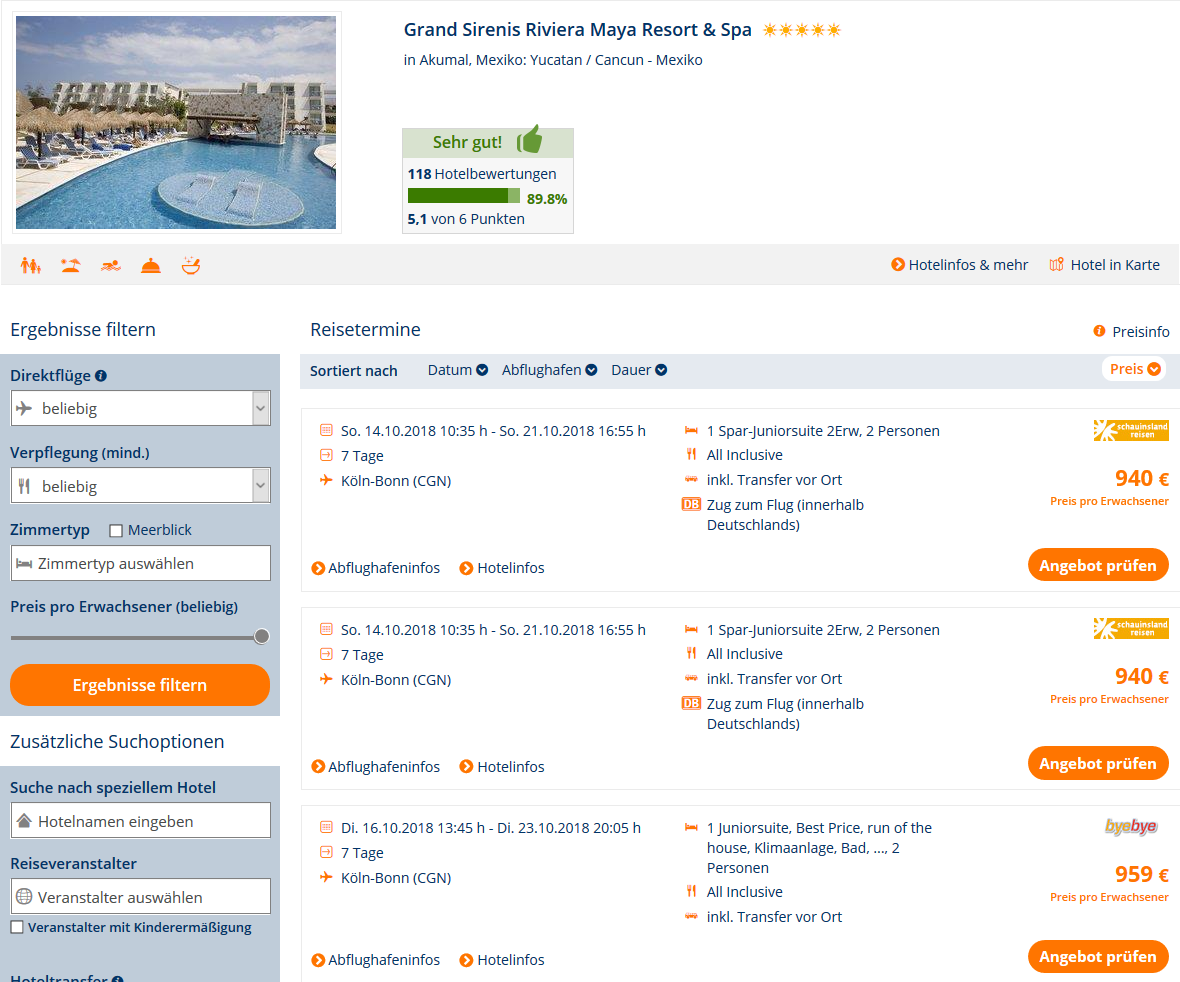
Task: Open Hotelinfos & mehr link
Action: (x=960, y=265)
